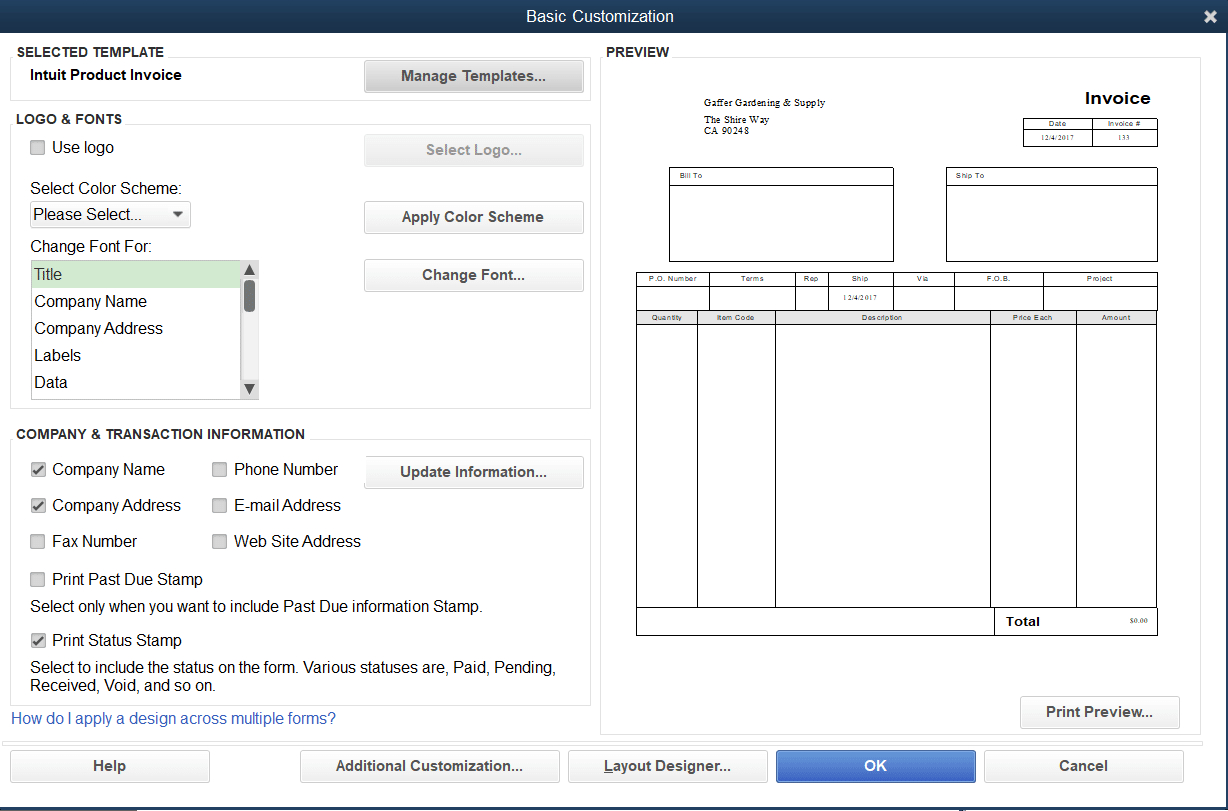Enable the Phone Number checkbox
1228x811 pixels.
coord(219,470)
